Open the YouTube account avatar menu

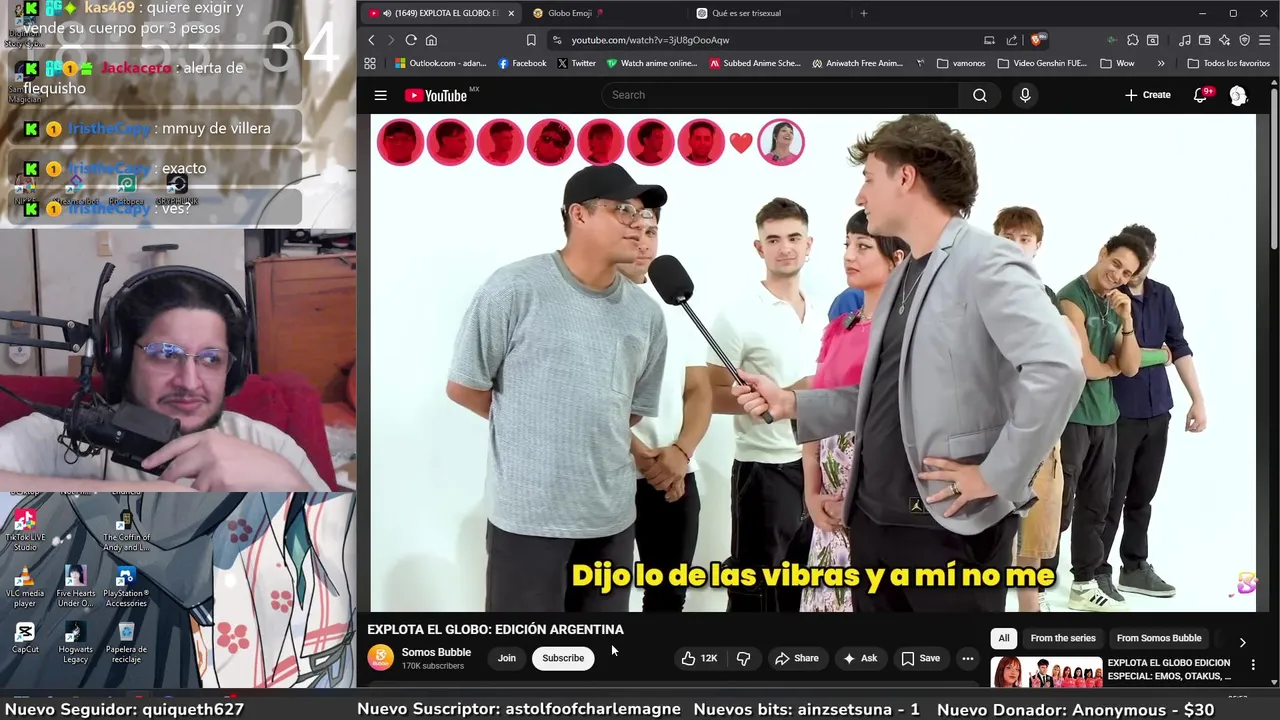1238,95
